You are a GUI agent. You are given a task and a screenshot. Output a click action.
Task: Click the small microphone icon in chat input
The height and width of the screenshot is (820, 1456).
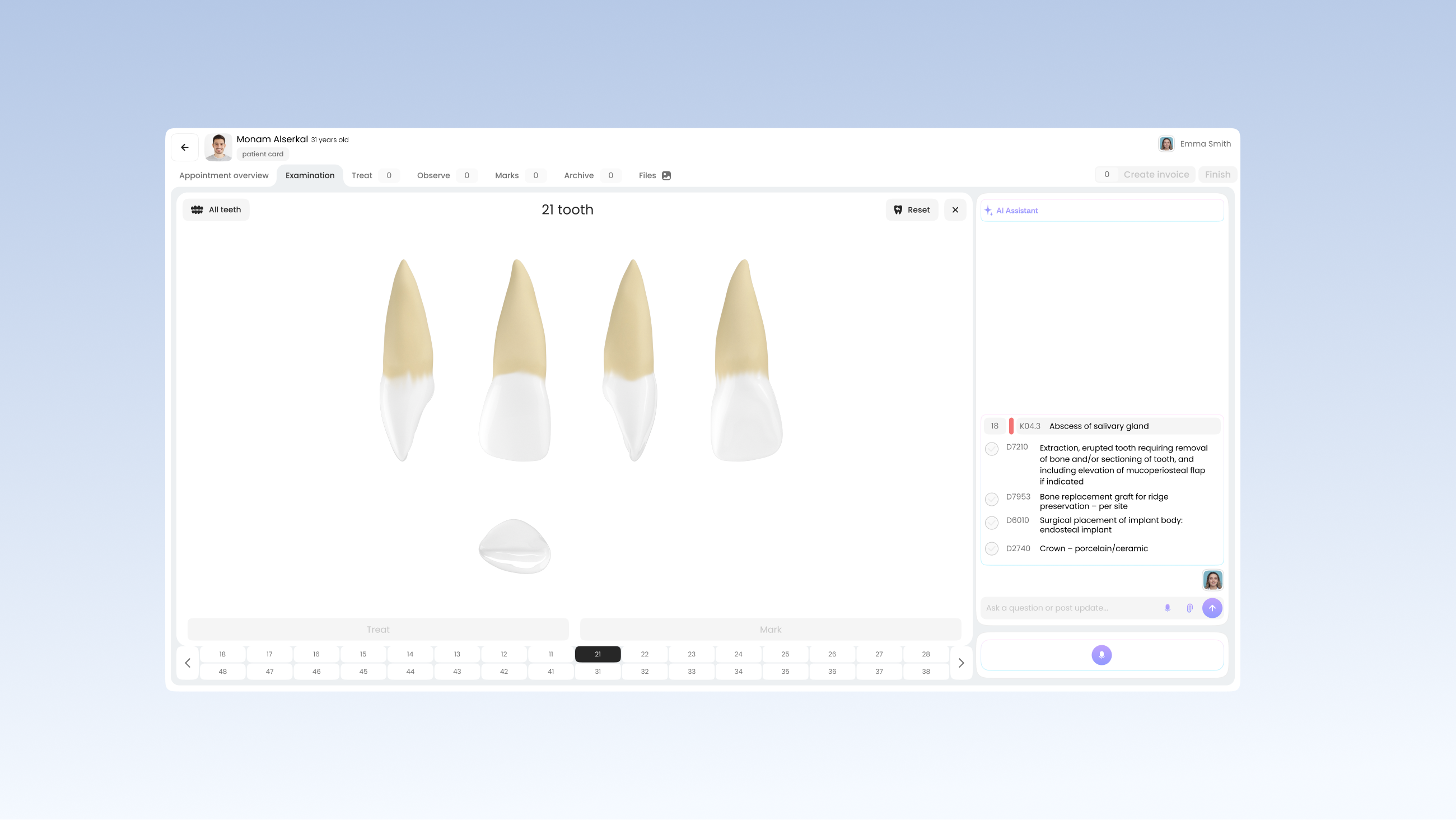(x=1168, y=608)
